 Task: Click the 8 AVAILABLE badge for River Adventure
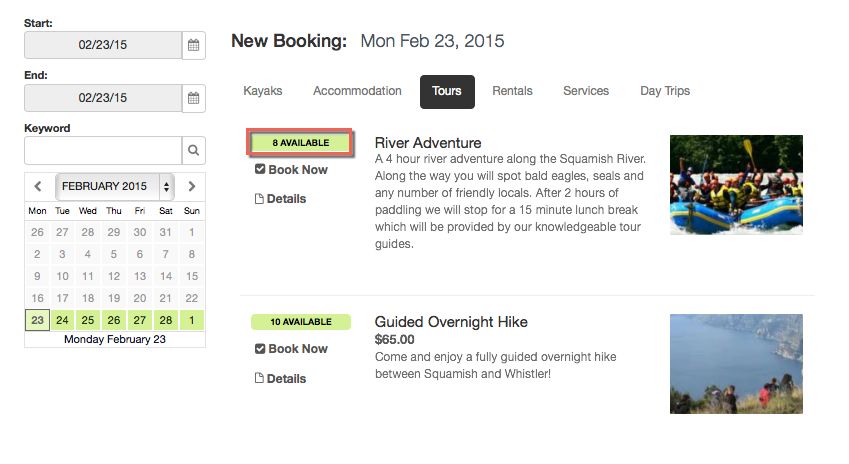tap(301, 143)
